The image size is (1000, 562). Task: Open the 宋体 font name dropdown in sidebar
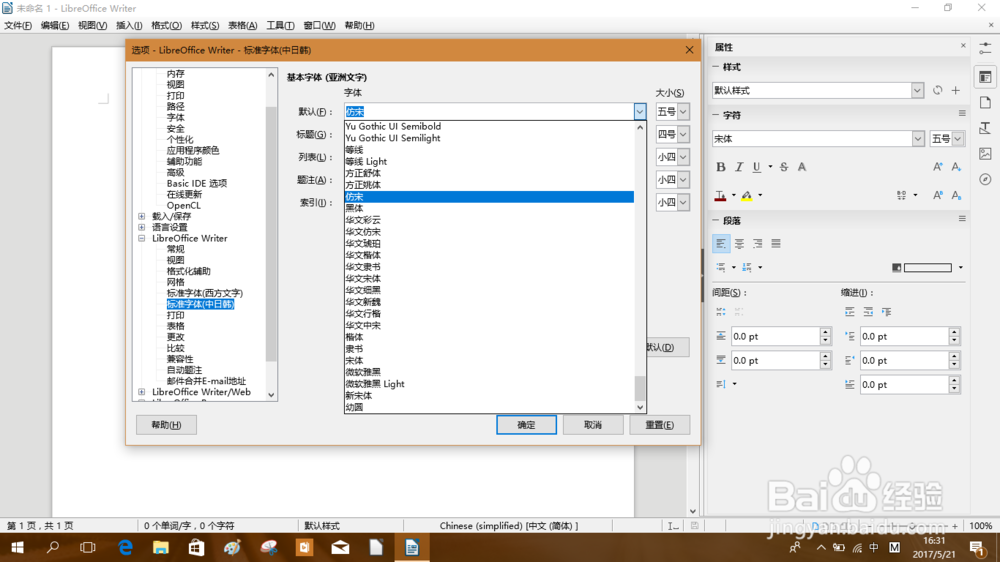coord(918,138)
